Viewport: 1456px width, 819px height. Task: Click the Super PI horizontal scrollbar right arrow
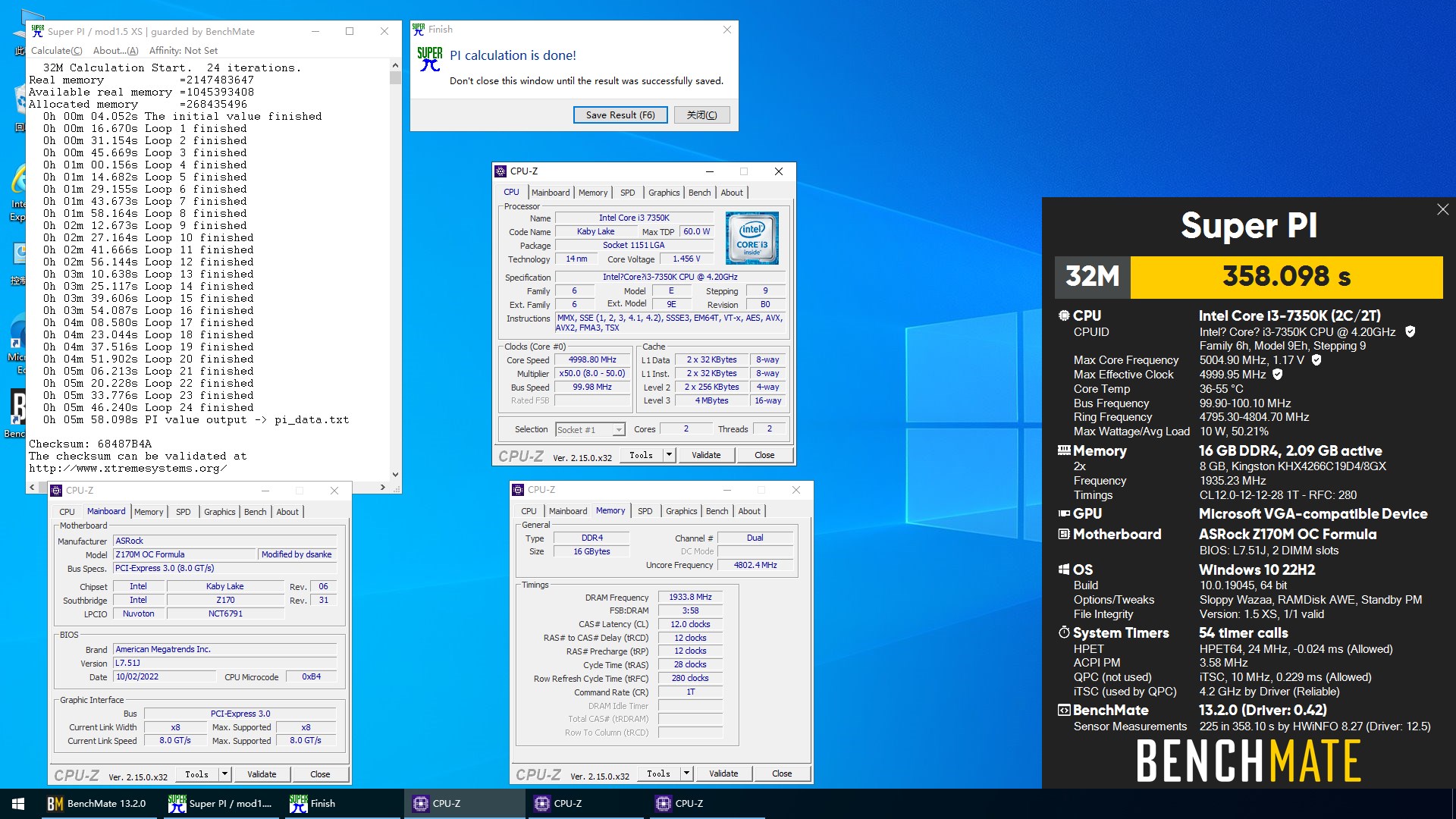click(382, 488)
